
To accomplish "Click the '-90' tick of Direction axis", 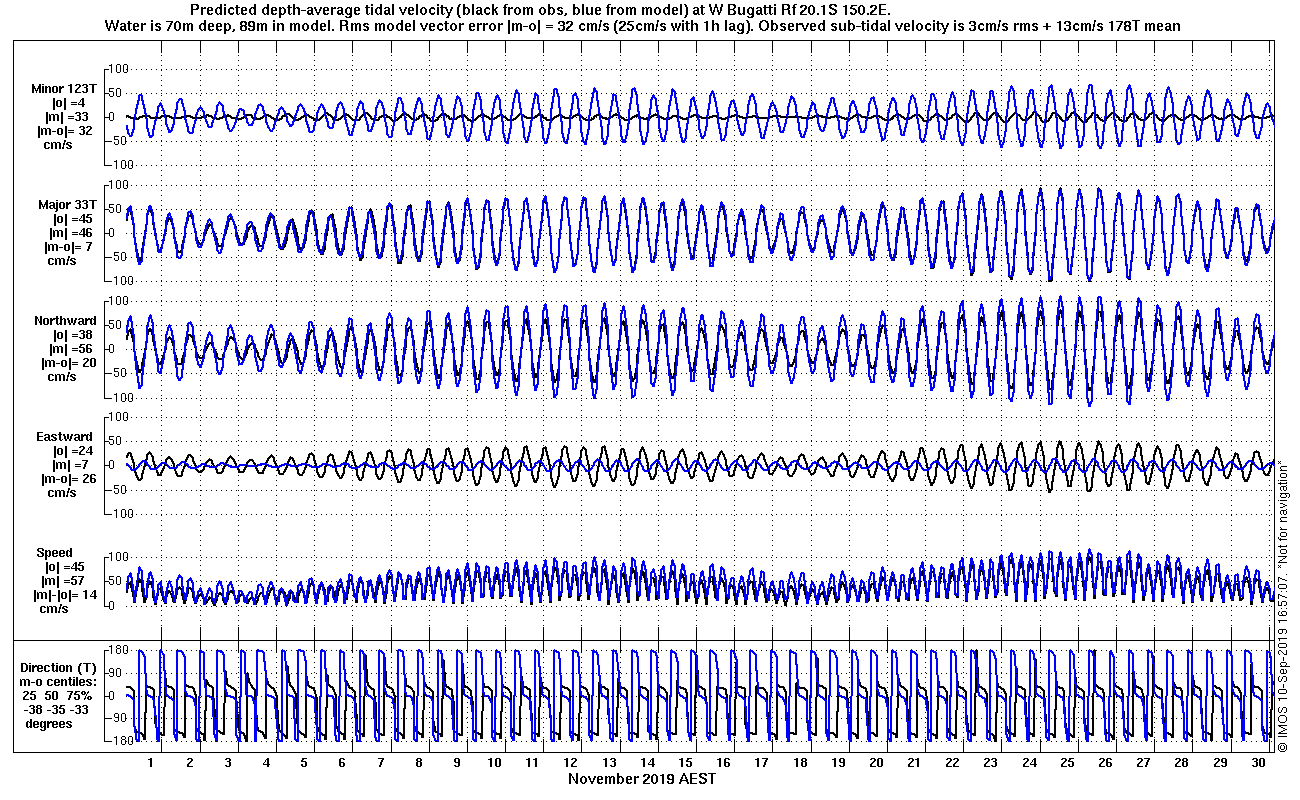I will pyautogui.click(x=120, y=718).
